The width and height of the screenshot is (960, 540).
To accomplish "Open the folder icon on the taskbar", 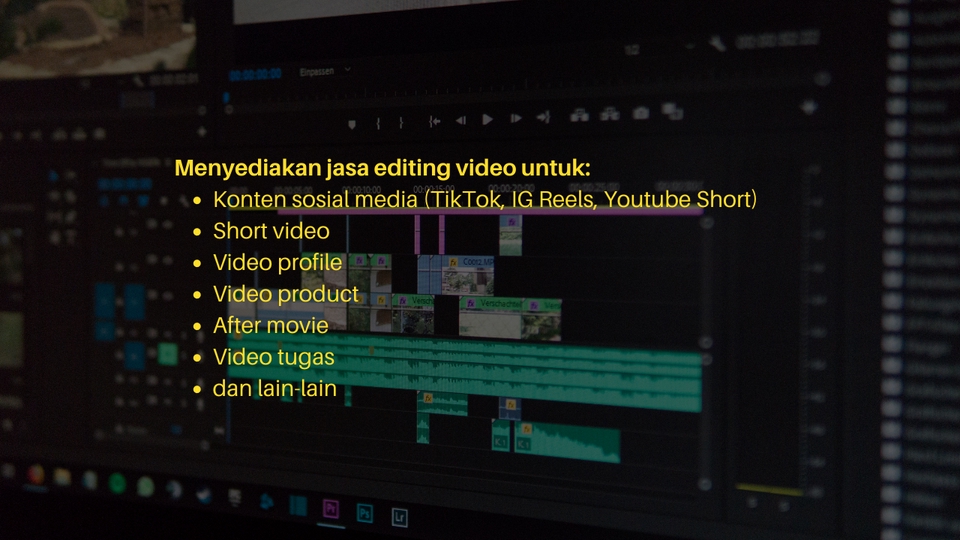I will 62,476.
